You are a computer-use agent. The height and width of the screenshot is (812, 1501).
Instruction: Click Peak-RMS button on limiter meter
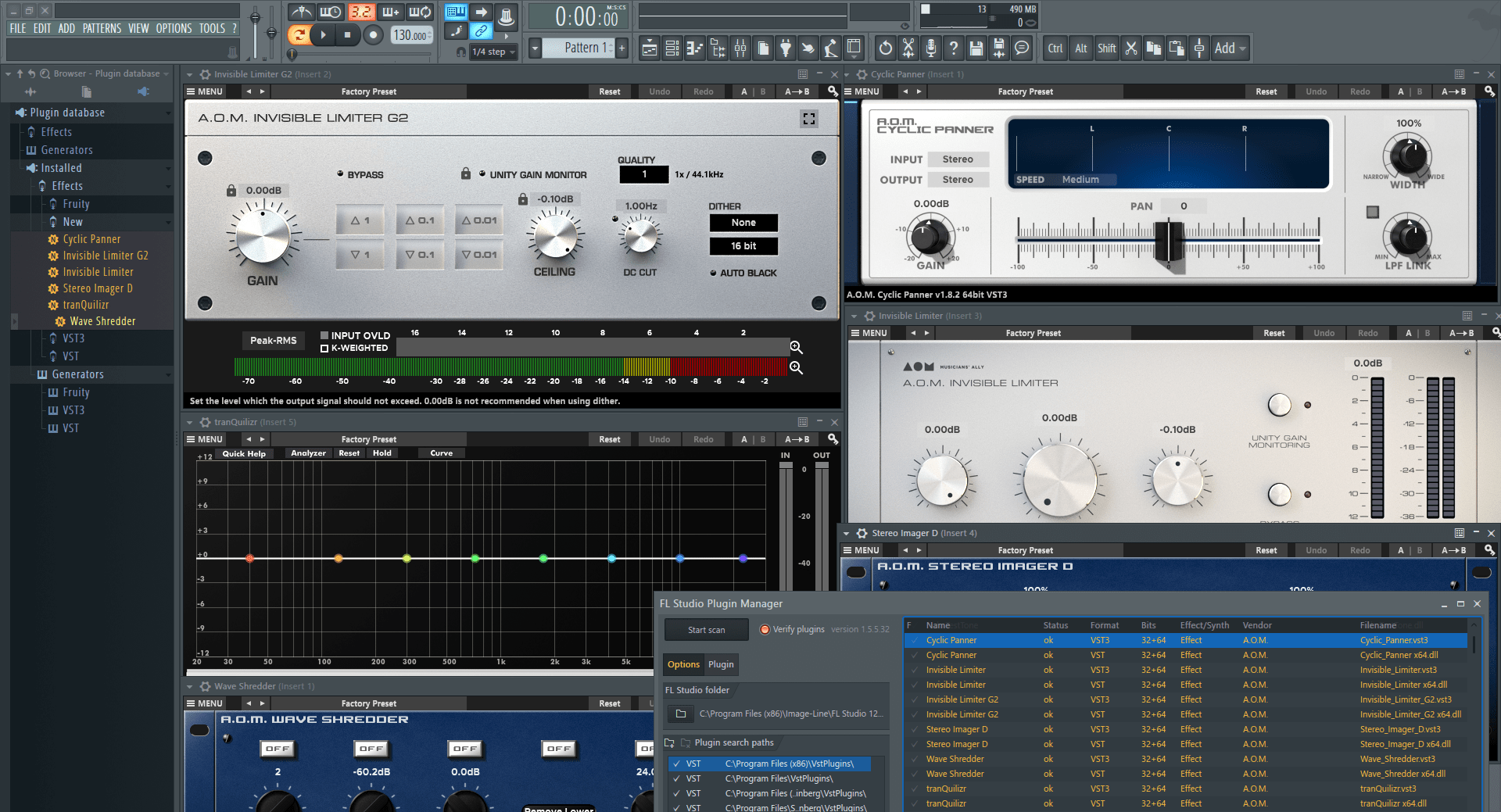click(274, 340)
